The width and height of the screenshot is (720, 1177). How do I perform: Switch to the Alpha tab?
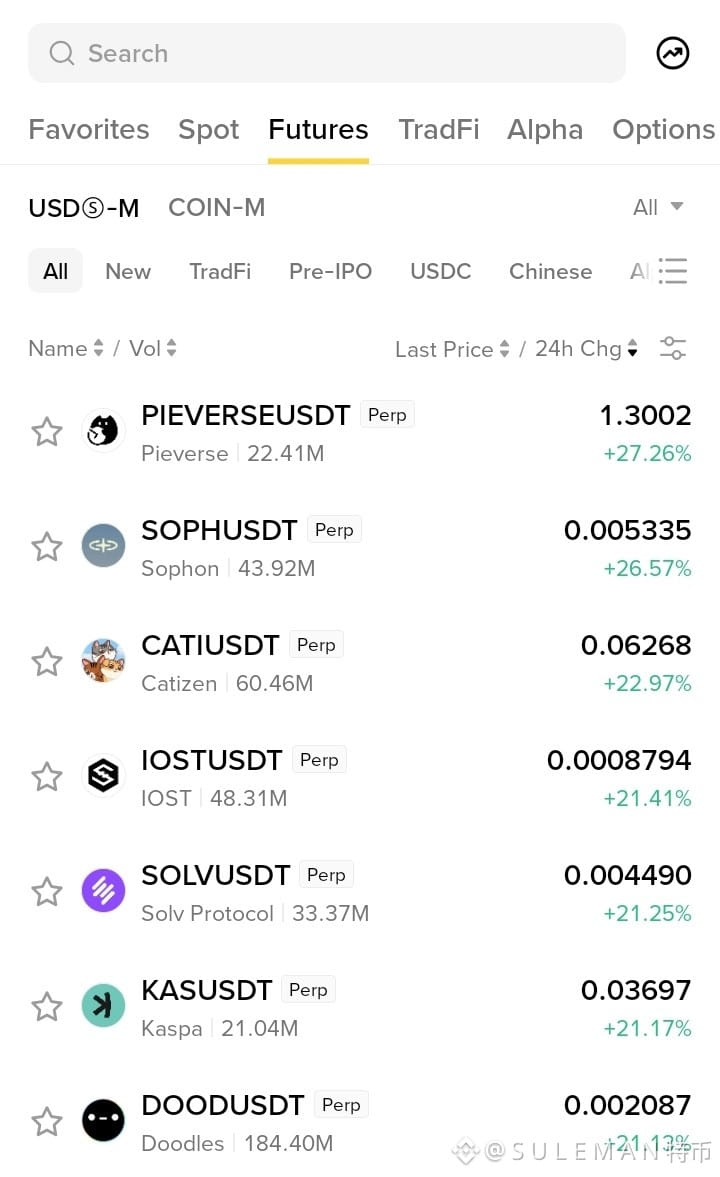[x=545, y=130]
